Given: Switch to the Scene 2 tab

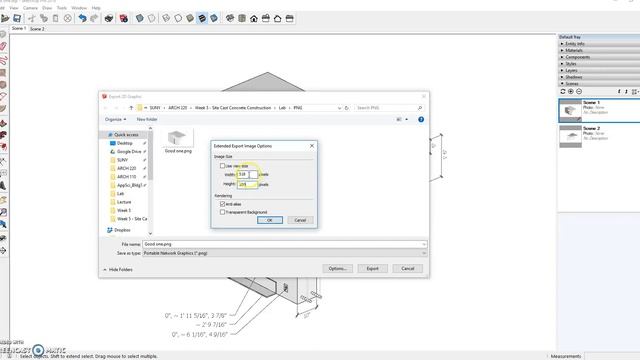Looking at the screenshot, I should (37, 29).
